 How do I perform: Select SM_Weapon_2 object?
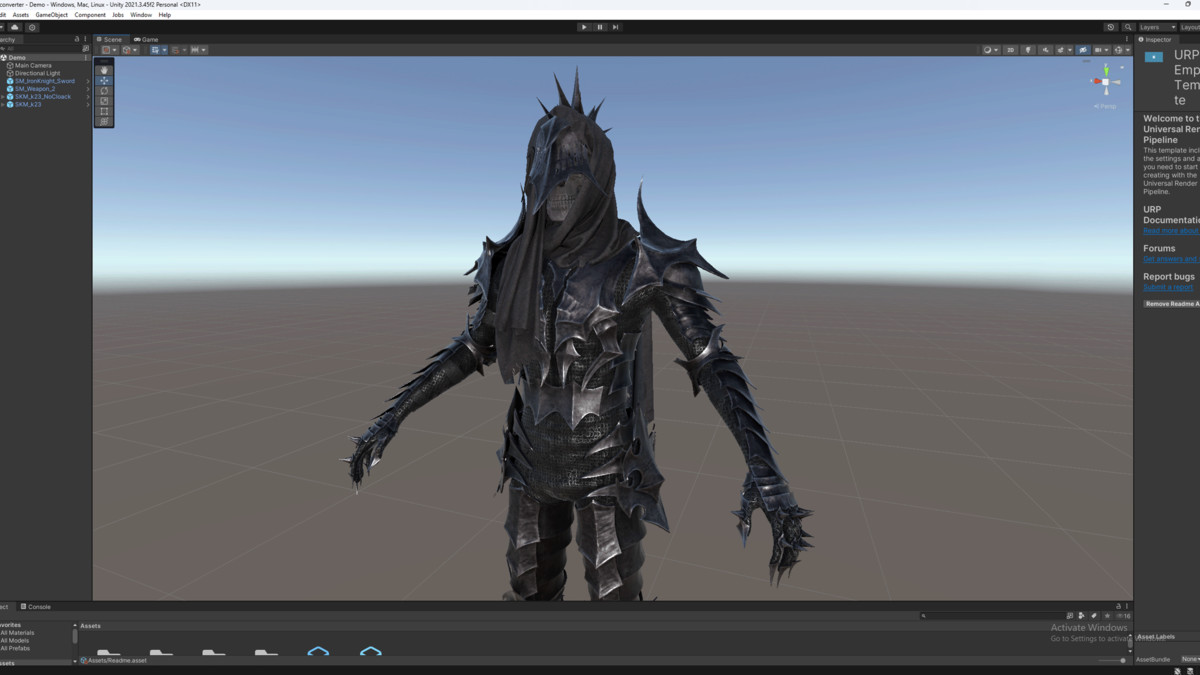tap(35, 89)
